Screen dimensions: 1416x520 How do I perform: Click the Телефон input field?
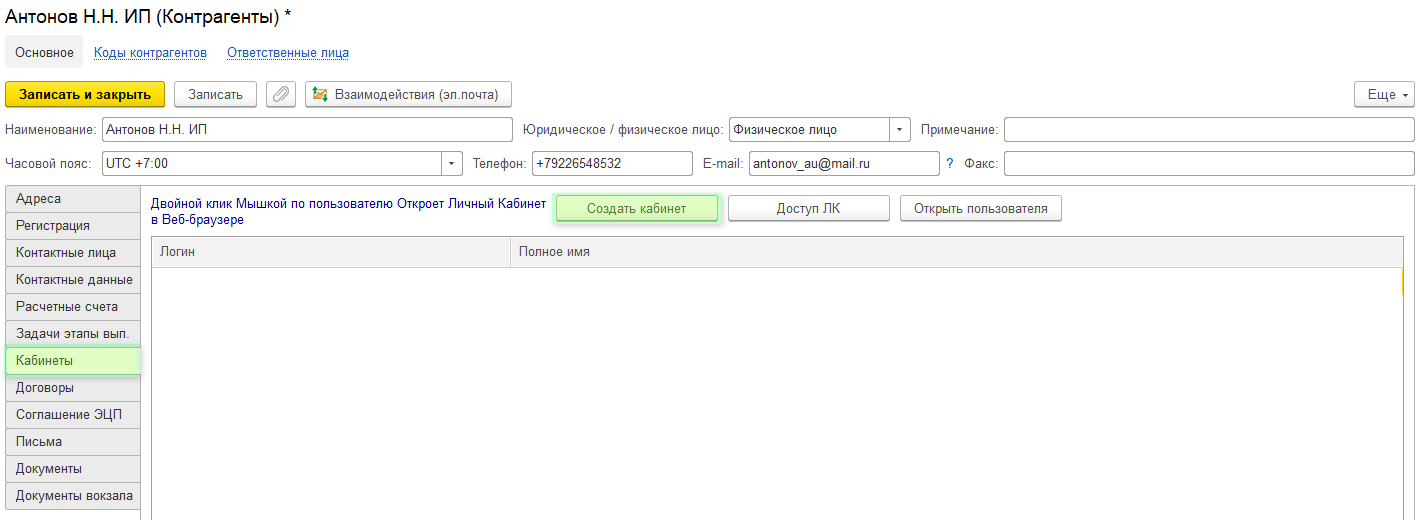pyautogui.click(x=611, y=163)
